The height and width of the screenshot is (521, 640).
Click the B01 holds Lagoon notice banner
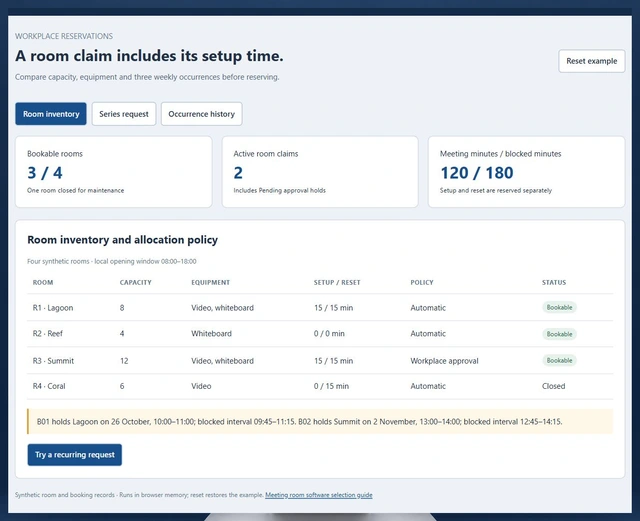[320, 421]
